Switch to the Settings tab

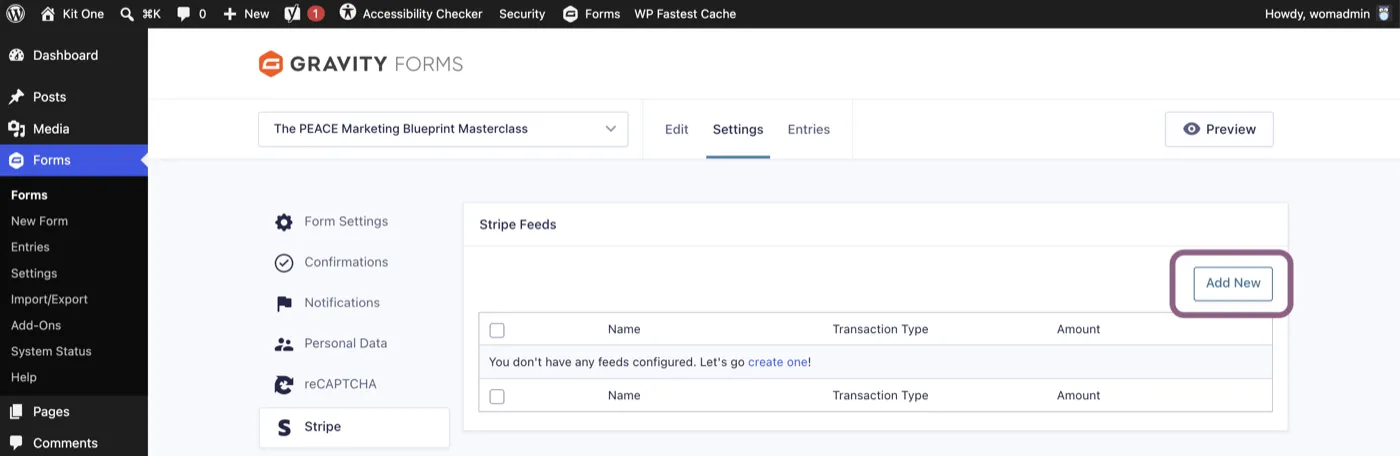click(738, 129)
